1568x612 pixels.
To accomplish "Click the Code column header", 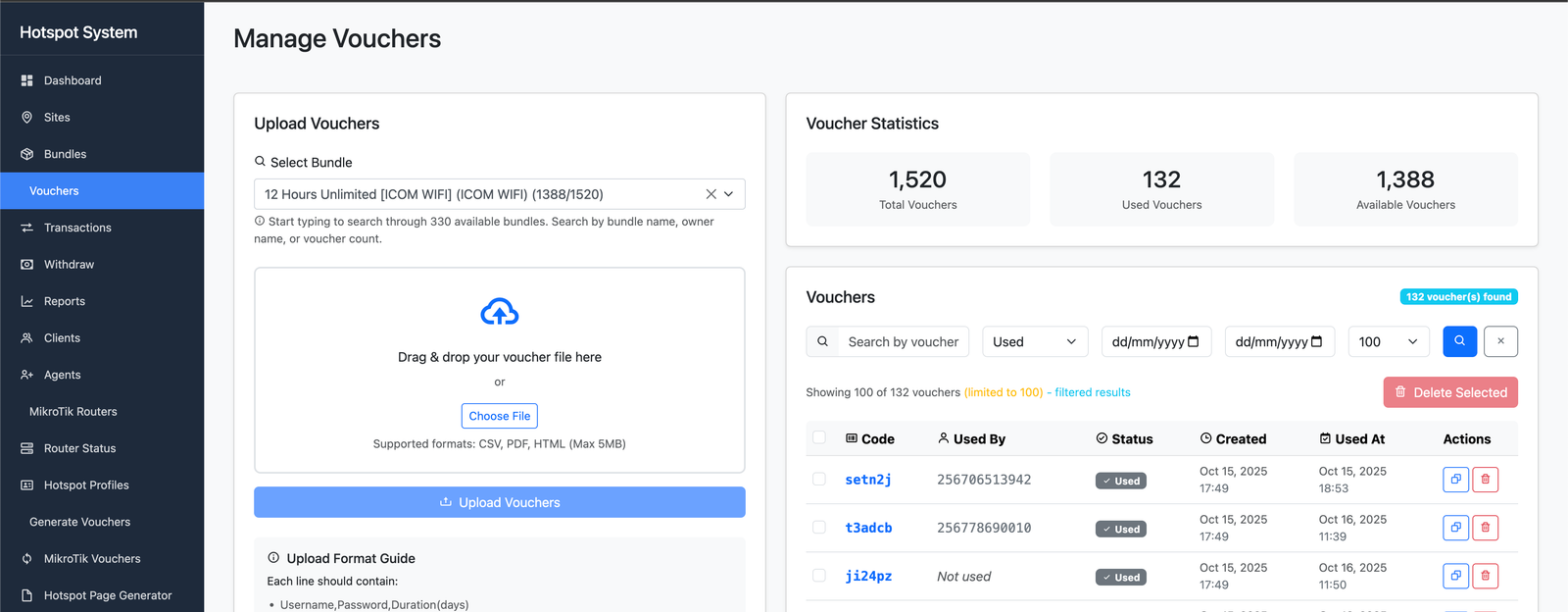I will (x=870, y=438).
